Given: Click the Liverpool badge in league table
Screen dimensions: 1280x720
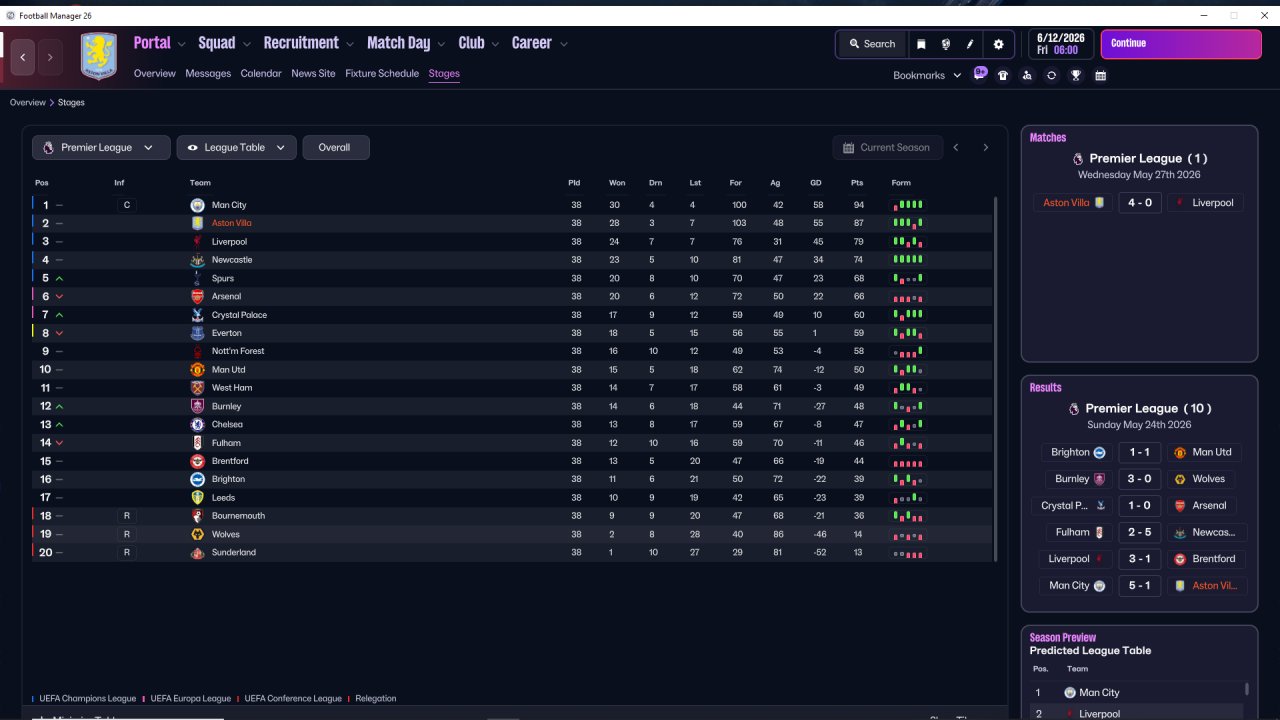Looking at the screenshot, I should (197, 242).
